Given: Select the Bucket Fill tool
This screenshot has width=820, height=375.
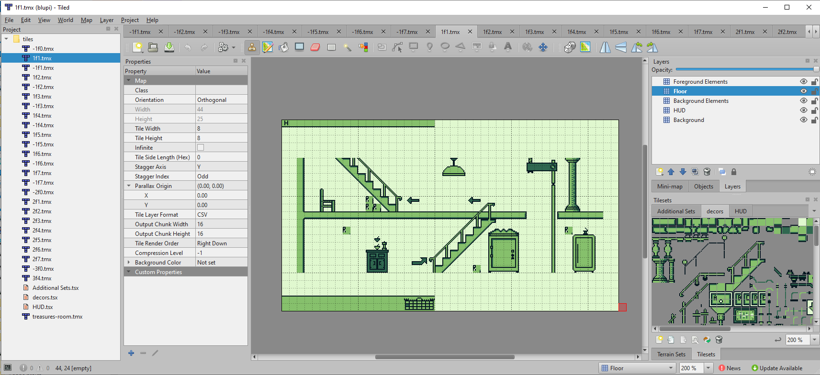Looking at the screenshot, I should pyautogui.click(x=283, y=48).
